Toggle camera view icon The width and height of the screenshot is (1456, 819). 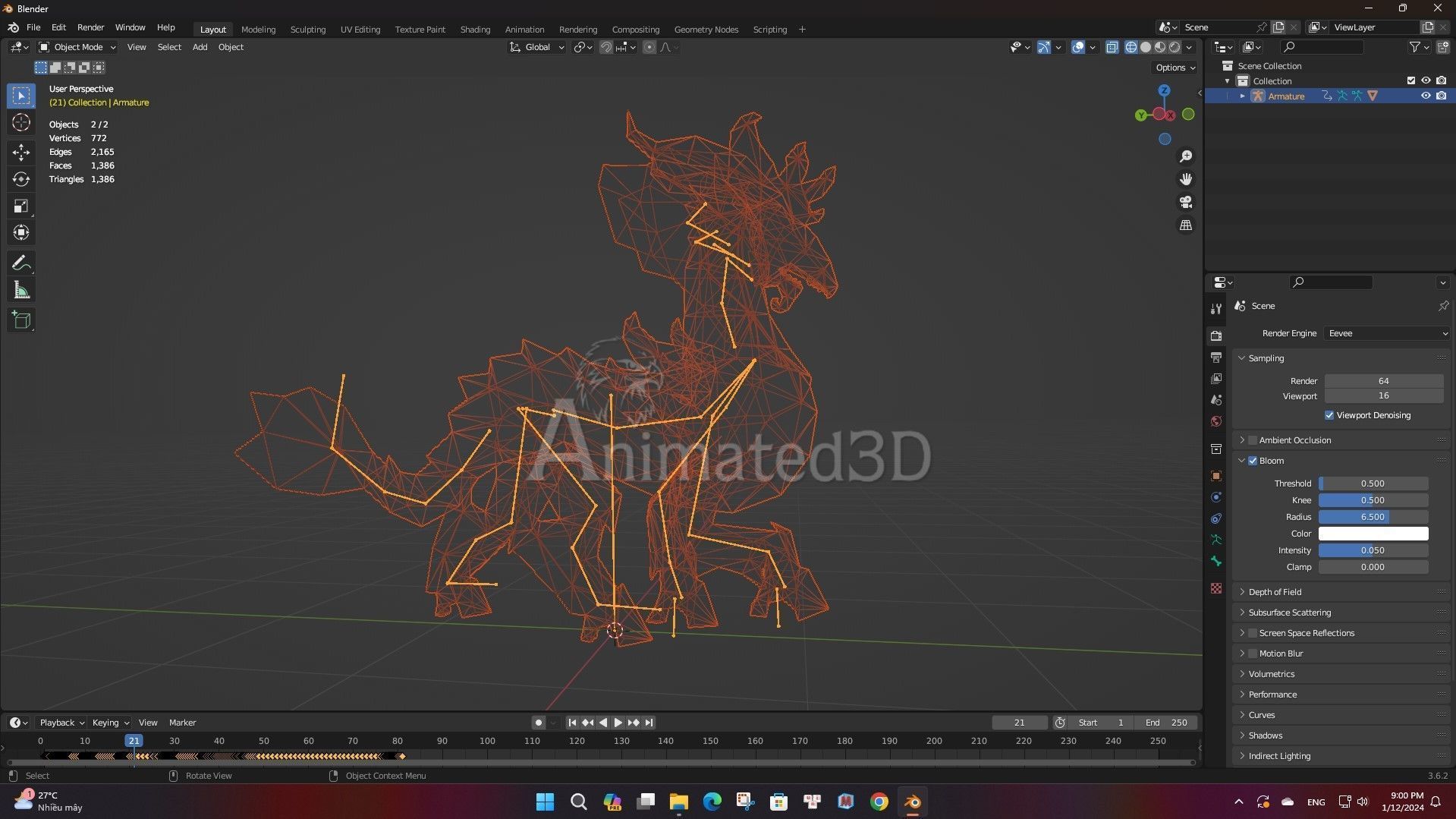point(1186,202)
